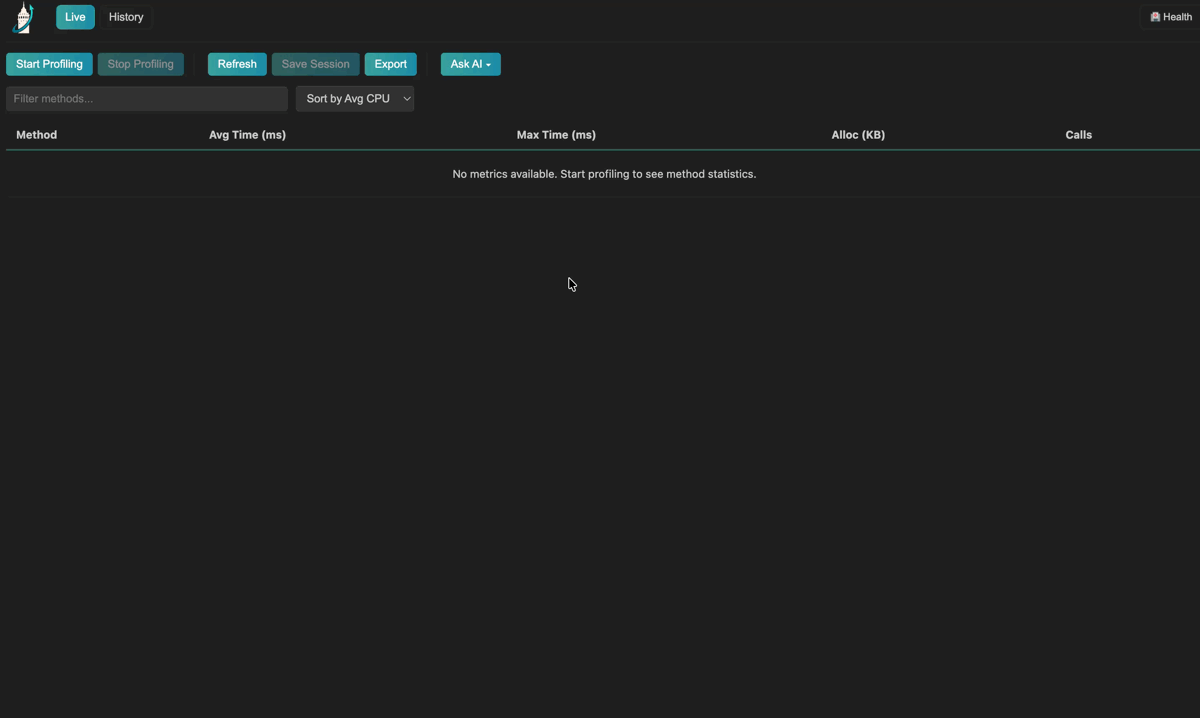
Task: Click Start Profiling
Action: 49,63
